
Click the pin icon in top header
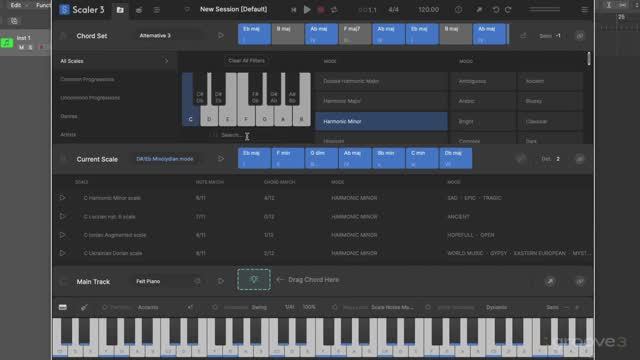(x=479, y=9)
